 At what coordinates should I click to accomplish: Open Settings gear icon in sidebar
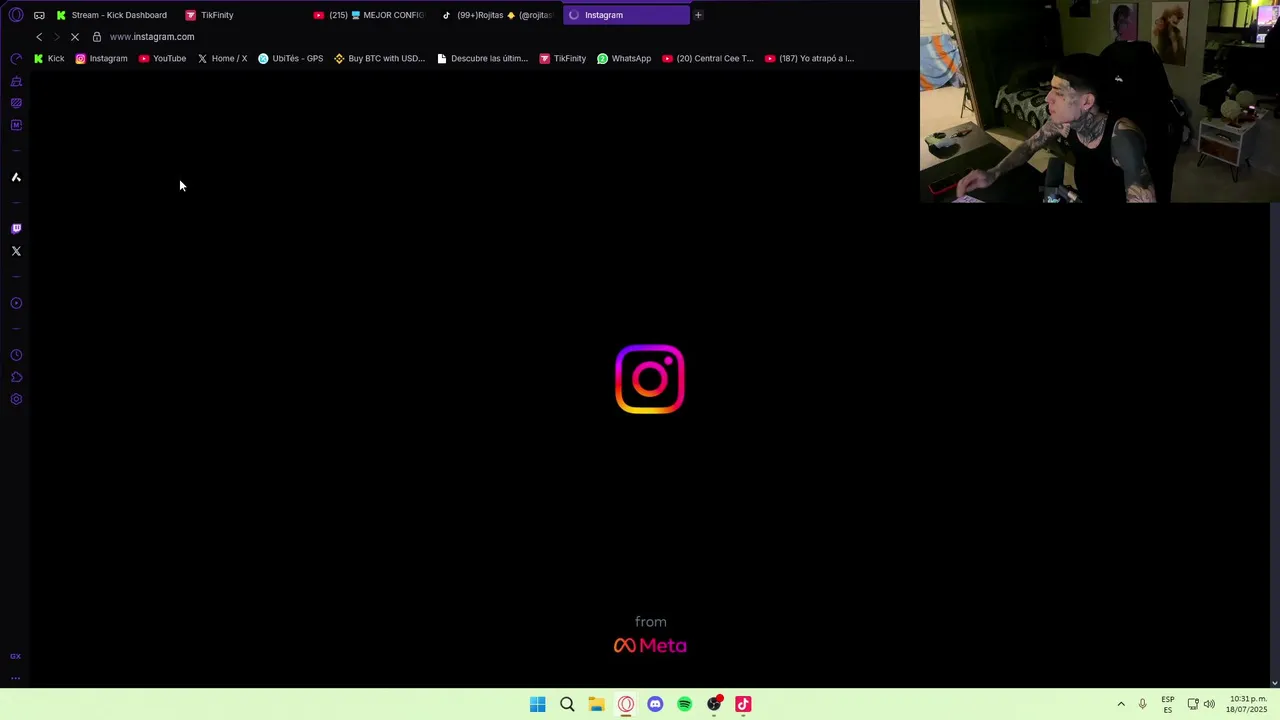coord(16,399)
